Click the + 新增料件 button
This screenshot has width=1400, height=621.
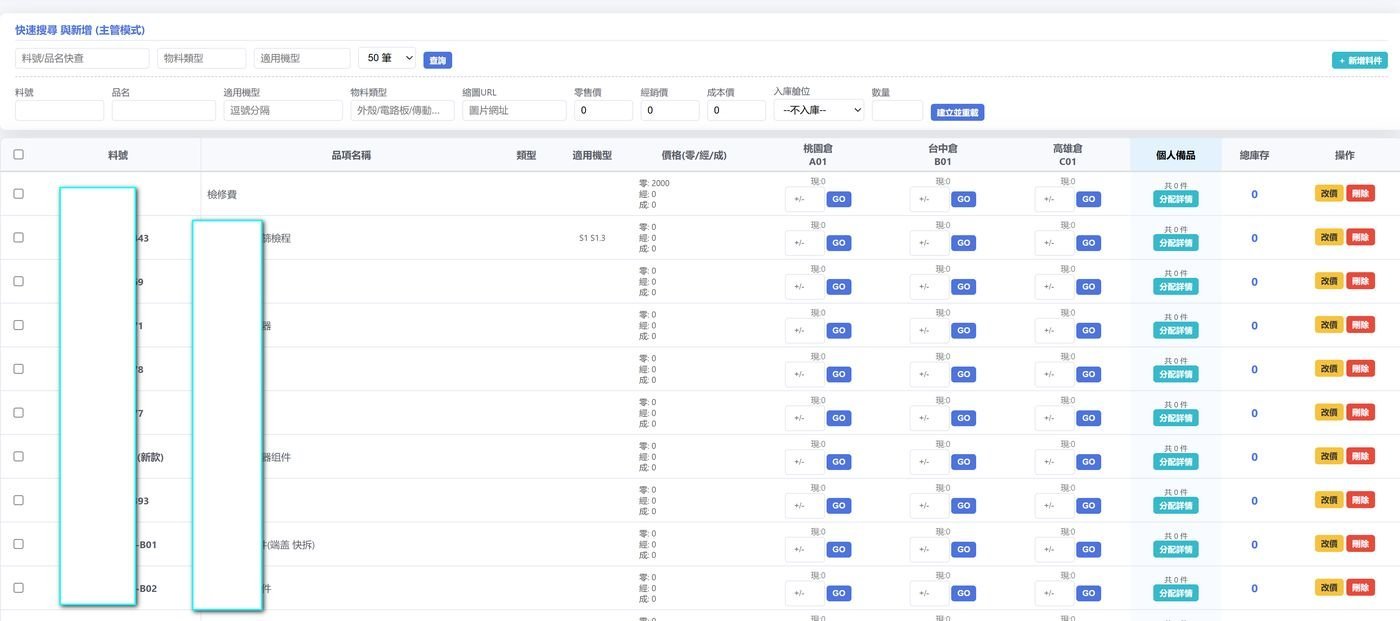point(1360,60)
